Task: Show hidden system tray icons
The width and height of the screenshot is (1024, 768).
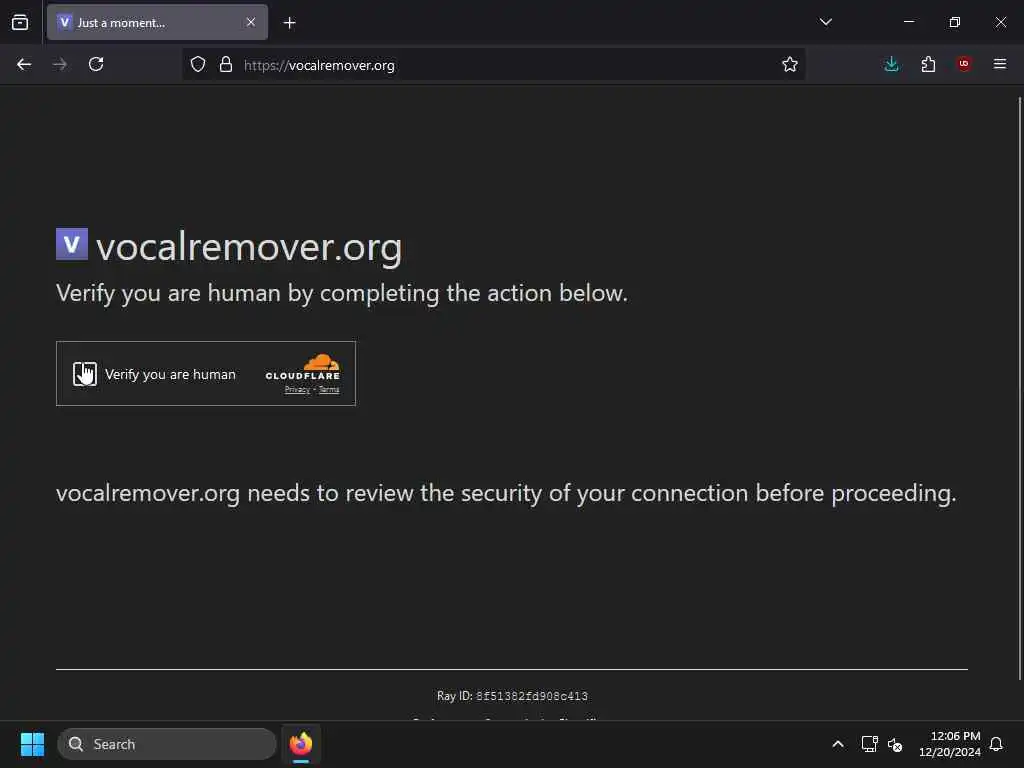Action: pyautogui.click(x=838, y=744)
